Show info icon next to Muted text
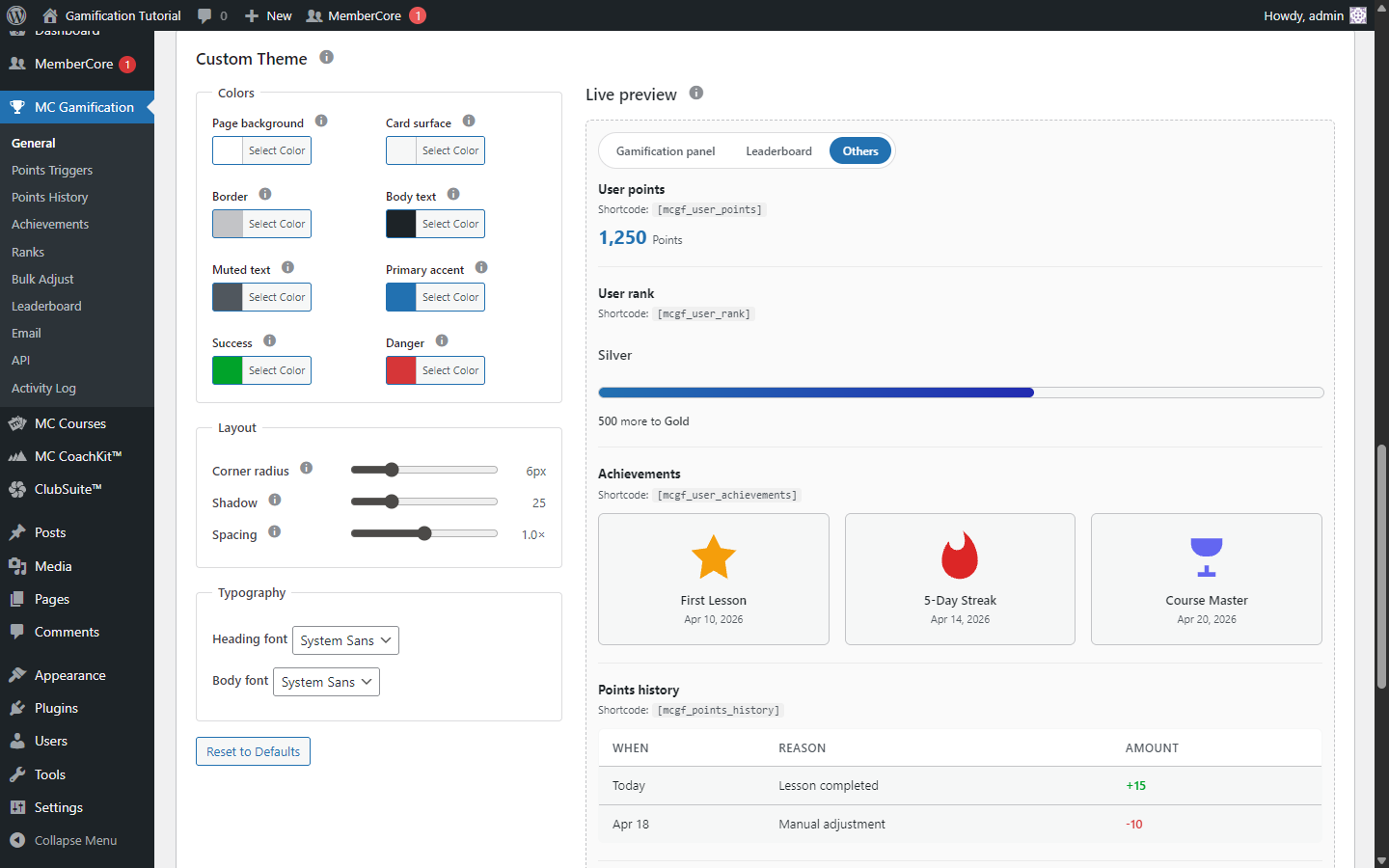This screenshot has width=1389, height=868. [287, 267]
